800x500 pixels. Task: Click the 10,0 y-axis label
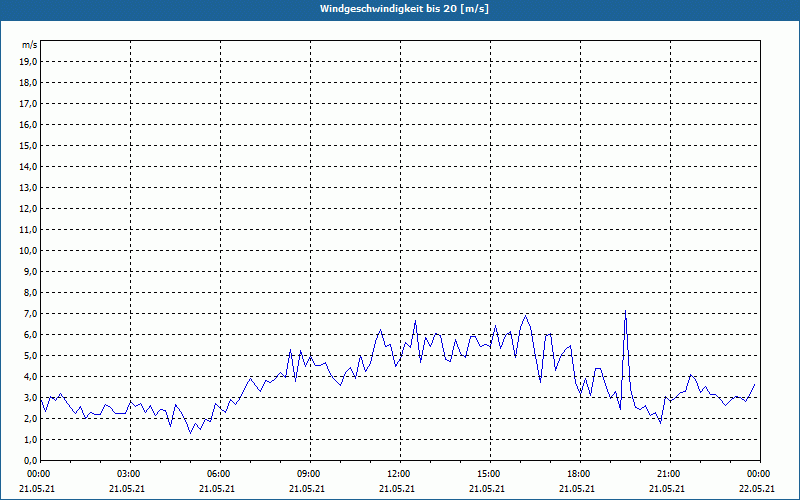(27, 251)
